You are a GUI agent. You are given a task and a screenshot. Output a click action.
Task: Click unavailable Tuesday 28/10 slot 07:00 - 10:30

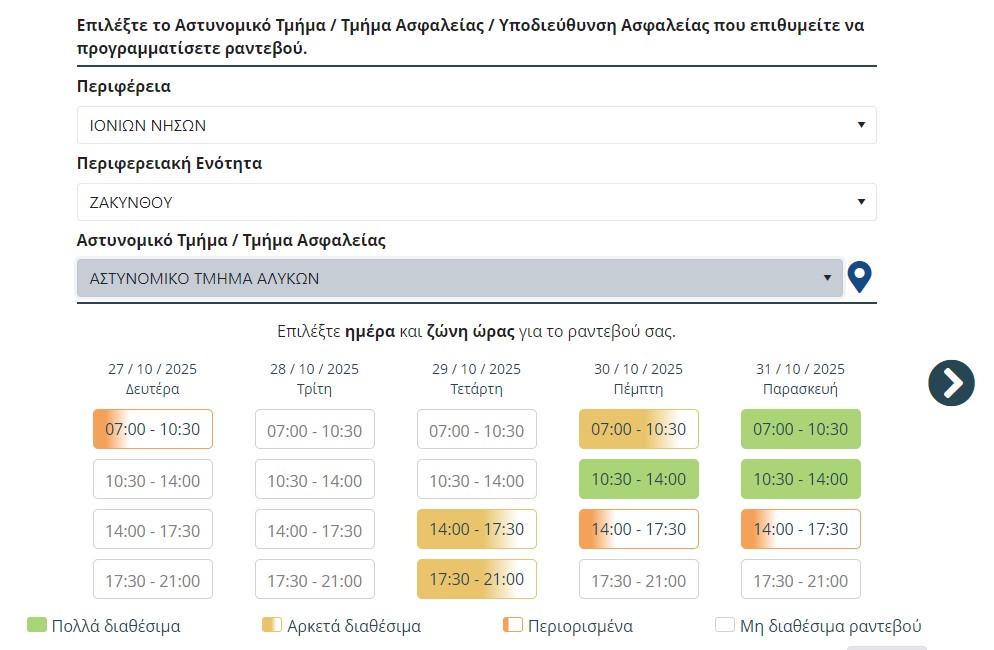tap(315, 430)
